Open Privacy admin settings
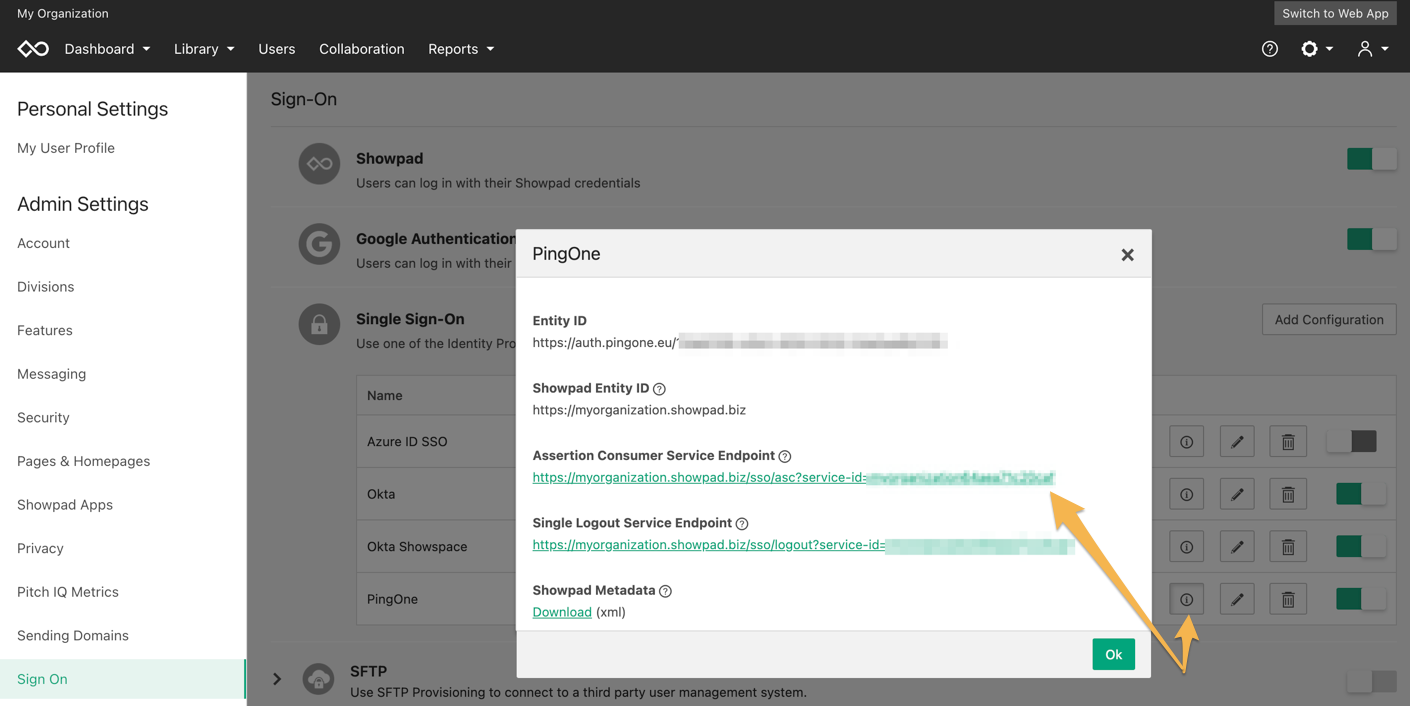Image resolution: width=1410 pixels, height=706 pixels. click(x=40, y=548)
